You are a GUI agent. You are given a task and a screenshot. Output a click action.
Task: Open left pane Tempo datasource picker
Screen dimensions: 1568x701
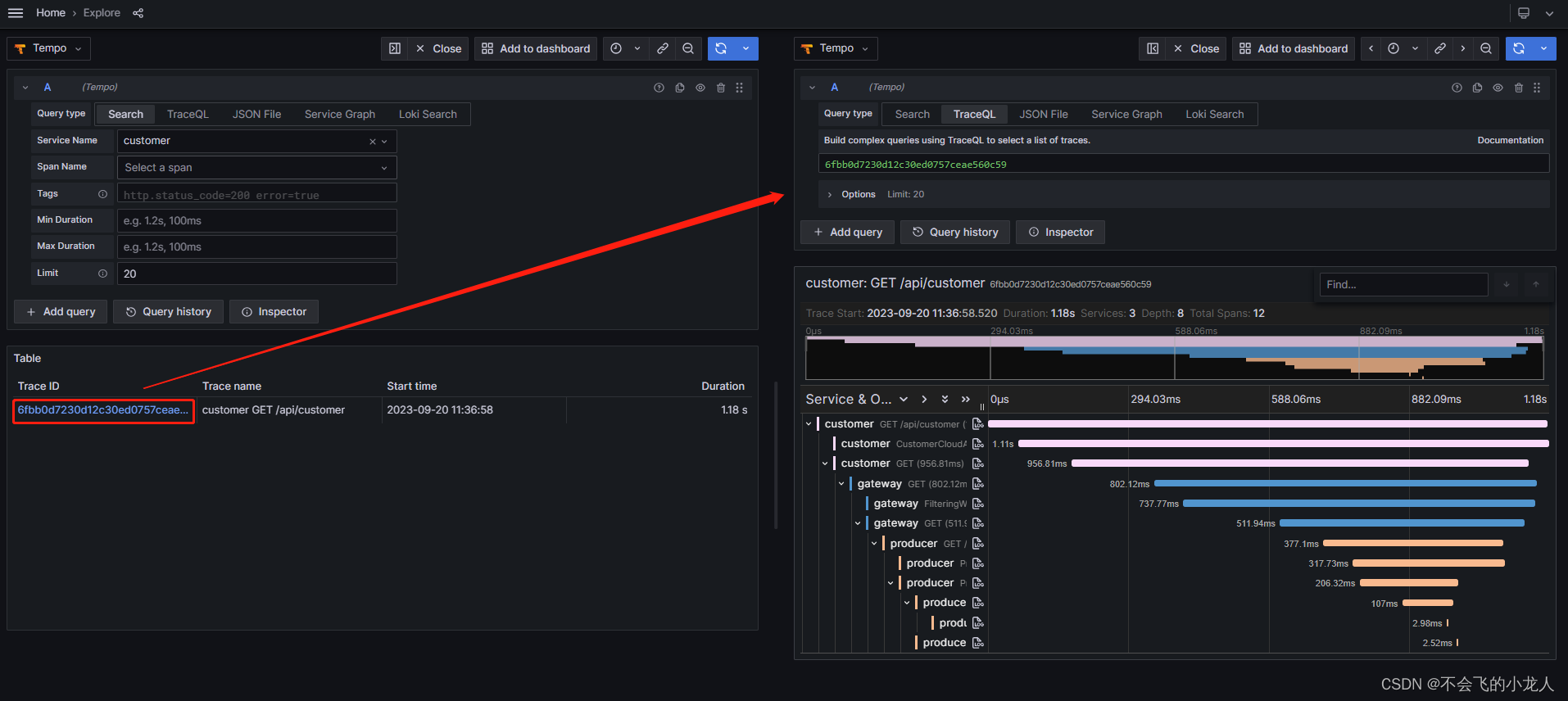(49, 49)
